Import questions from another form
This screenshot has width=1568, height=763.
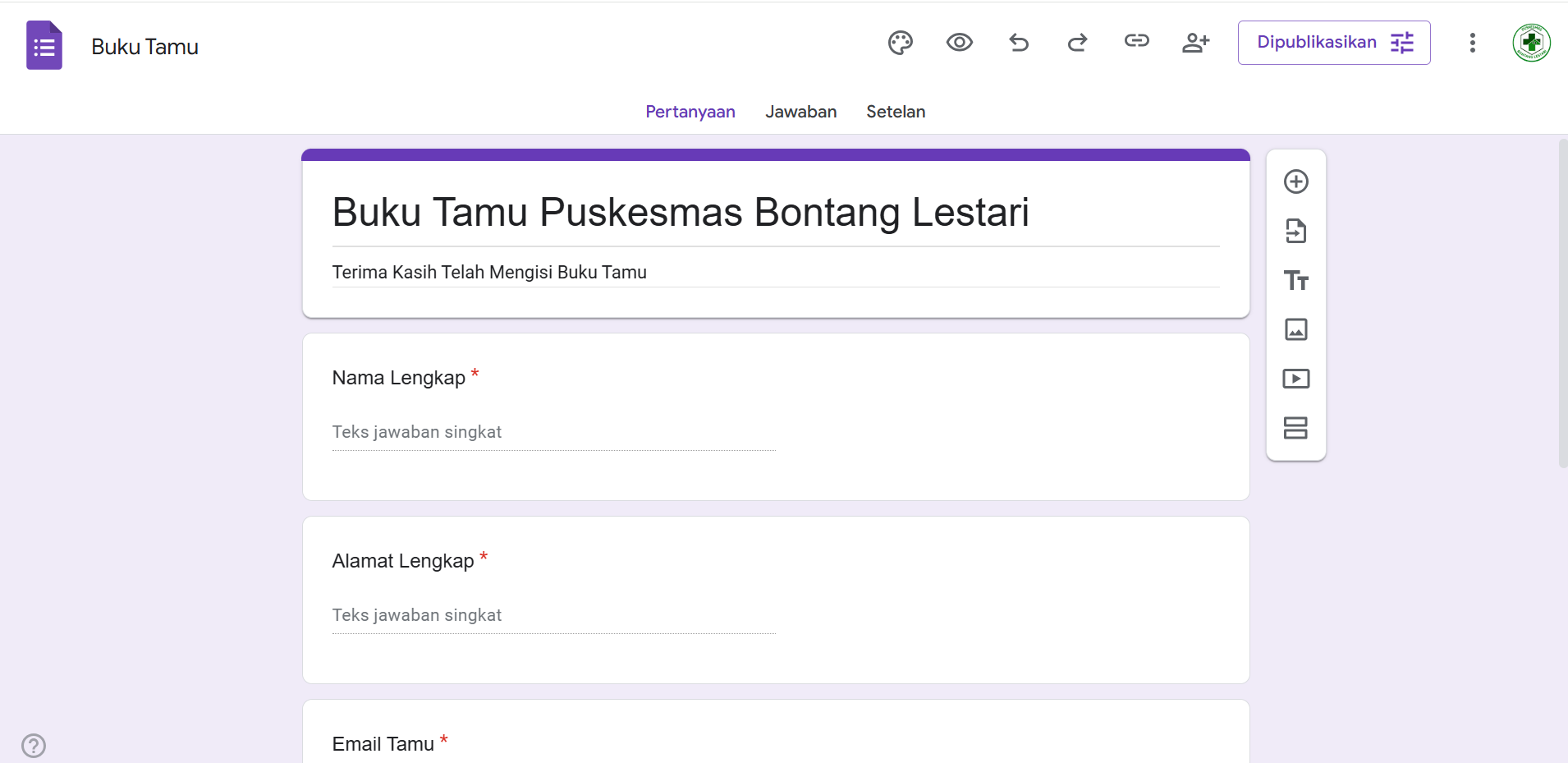1296,231
